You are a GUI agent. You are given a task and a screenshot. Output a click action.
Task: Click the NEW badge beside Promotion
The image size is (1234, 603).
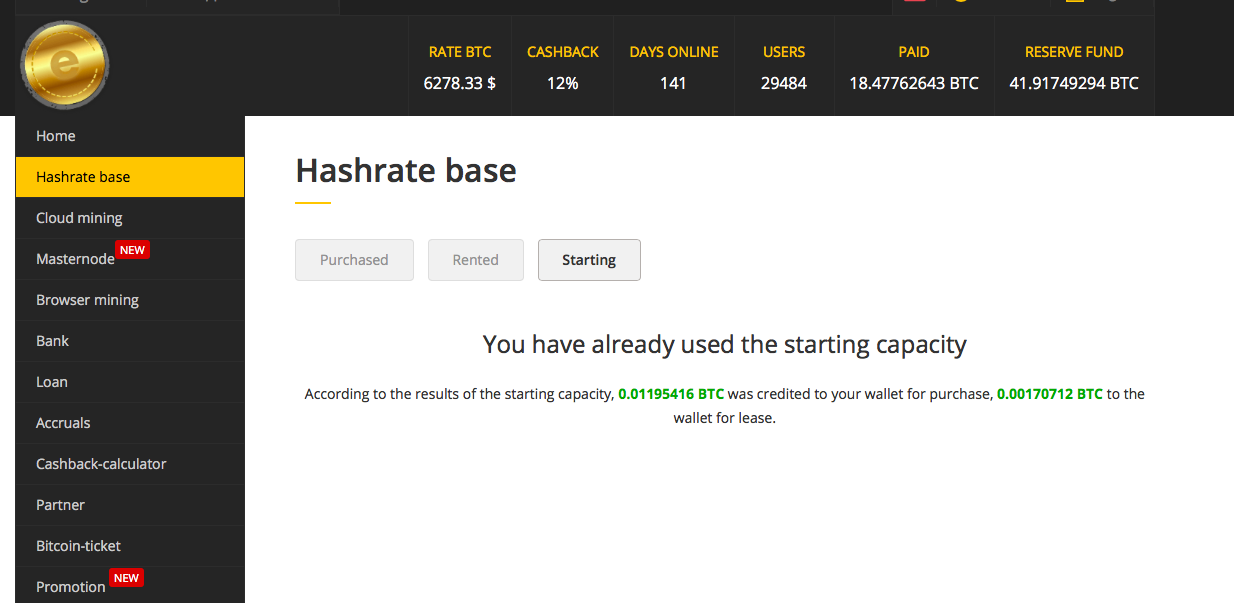(126, 578)
